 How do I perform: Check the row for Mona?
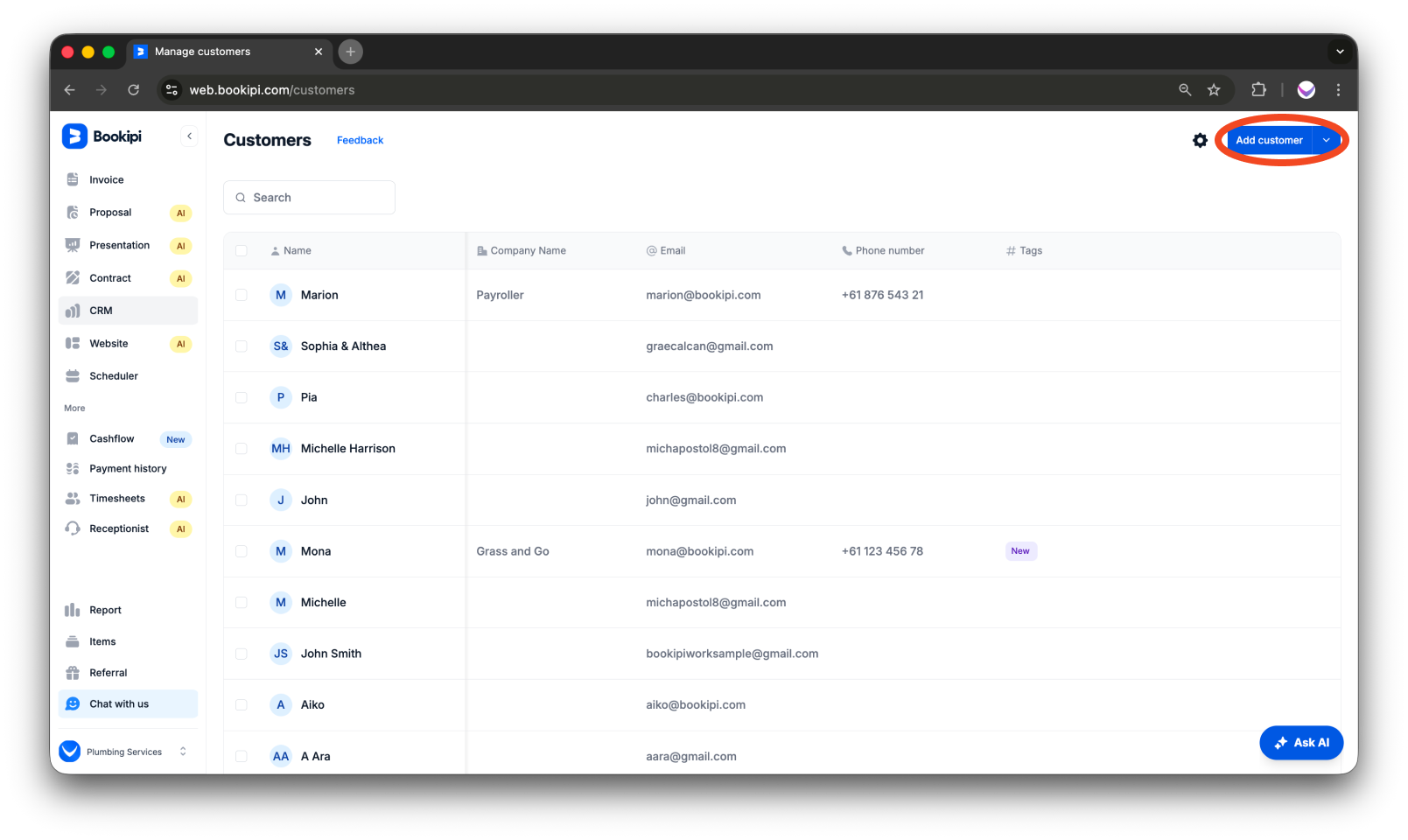coord(242,551)
